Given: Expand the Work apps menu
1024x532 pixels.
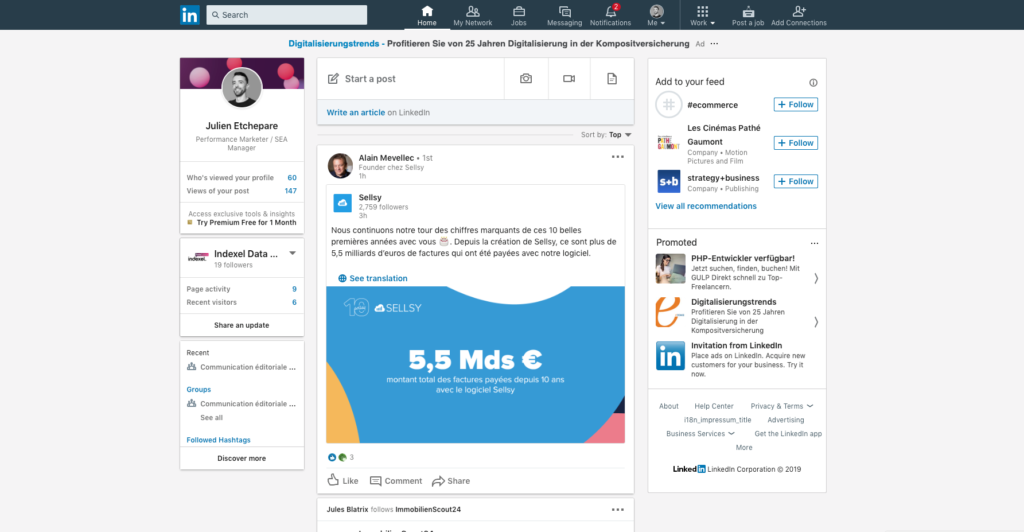Looking at the screenshot, I should click(x=702, y=16).
